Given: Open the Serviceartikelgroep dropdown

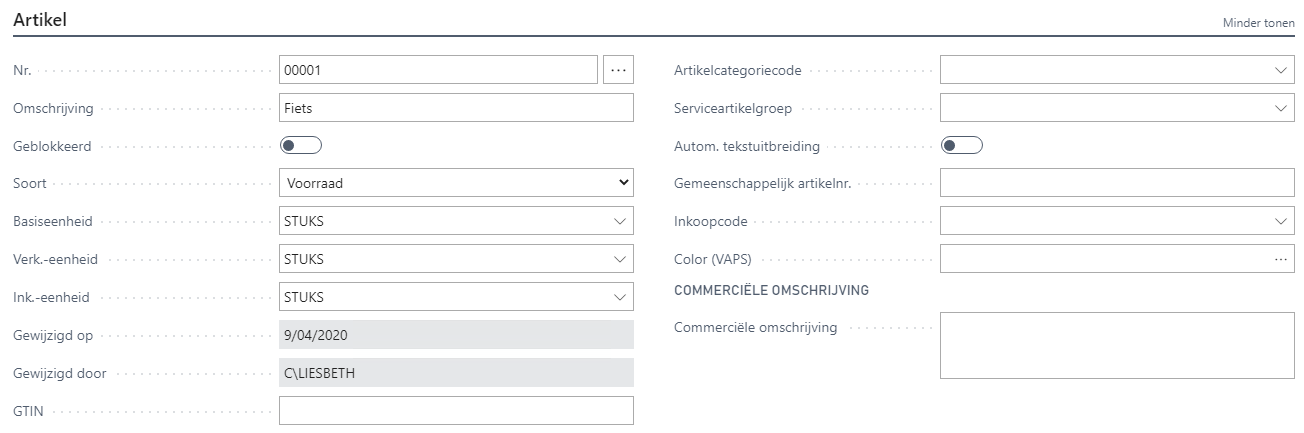Looking at the screenshot, I should [x=1281, y=108].
